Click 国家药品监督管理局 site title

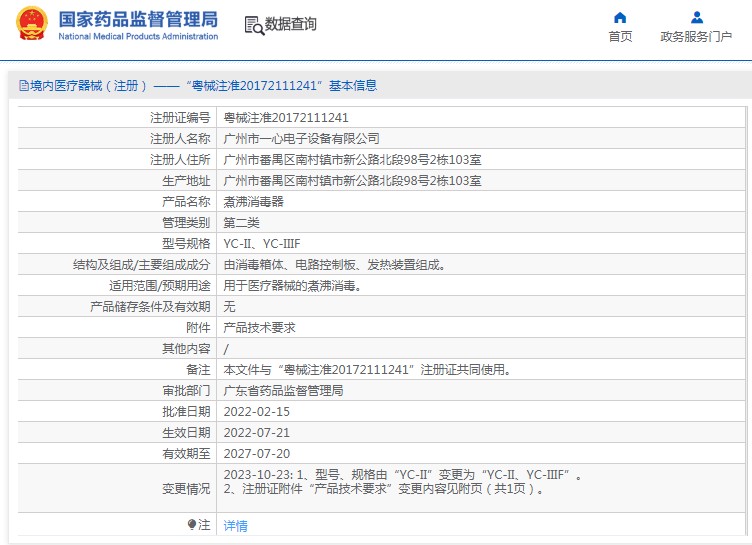[138, 19]
